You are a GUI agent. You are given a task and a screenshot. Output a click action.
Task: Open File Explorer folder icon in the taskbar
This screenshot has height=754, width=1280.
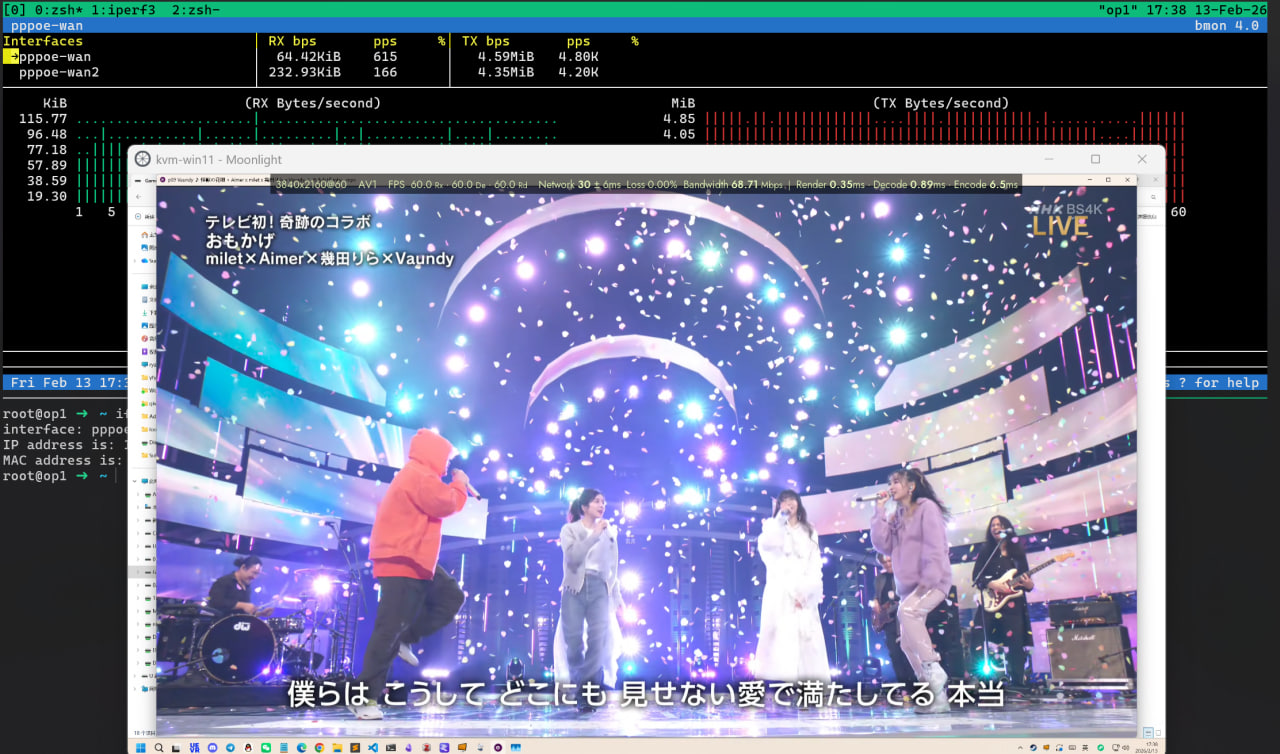pos(337,747)
